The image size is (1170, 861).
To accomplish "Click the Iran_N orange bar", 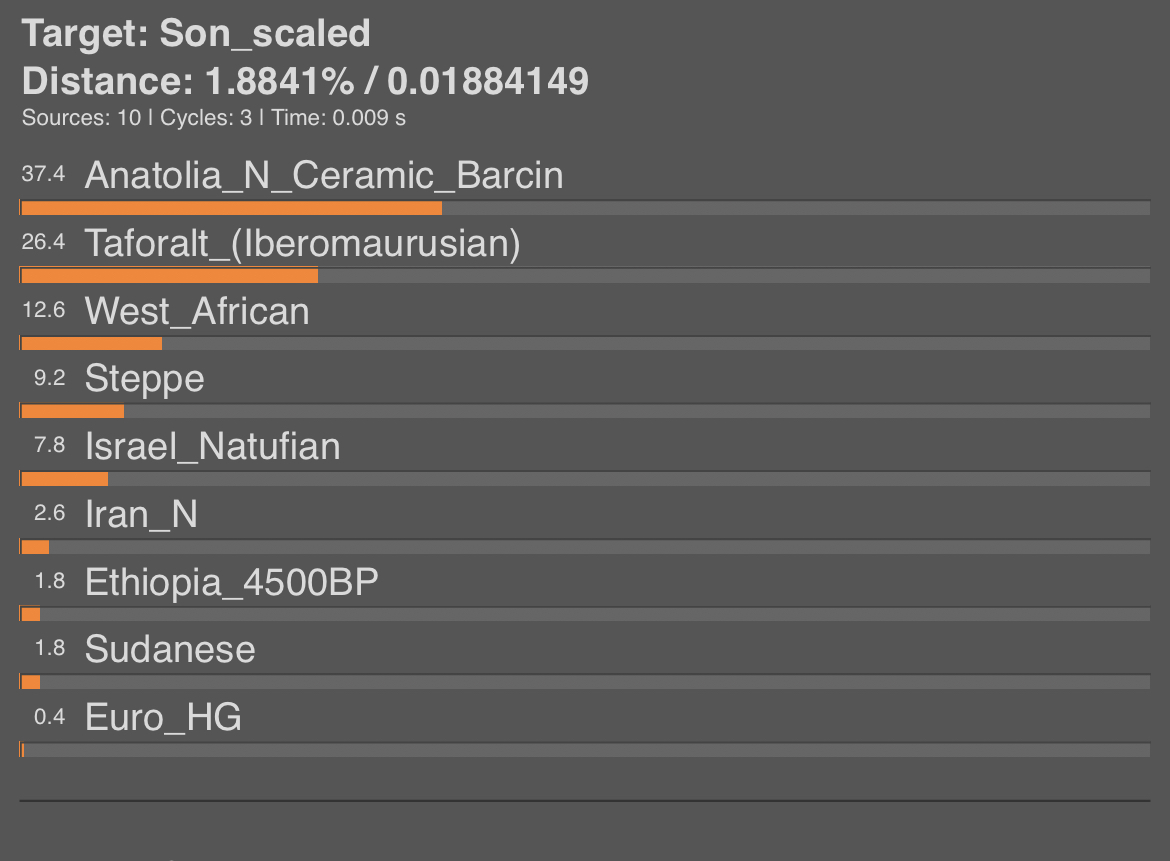I will (x=35, y=547).
